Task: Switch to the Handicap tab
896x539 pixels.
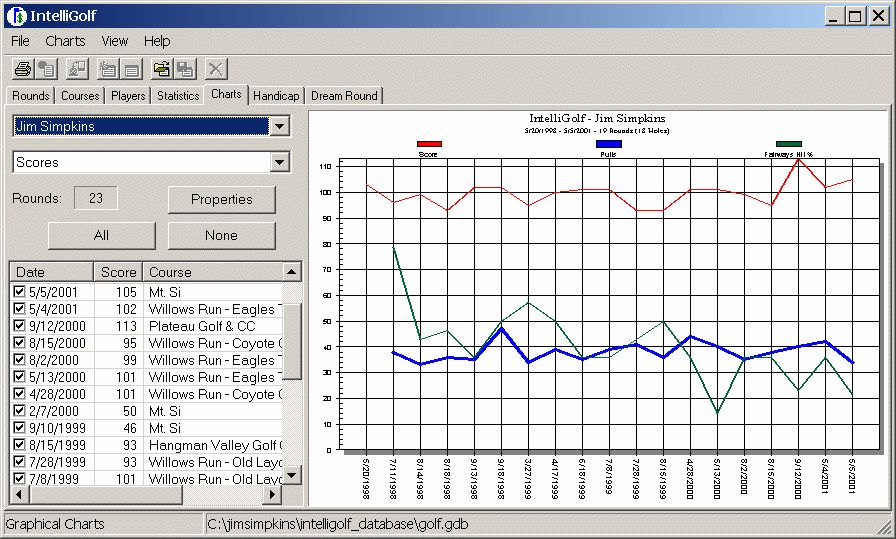Action: pyautogui.click(x=276, y=95)
